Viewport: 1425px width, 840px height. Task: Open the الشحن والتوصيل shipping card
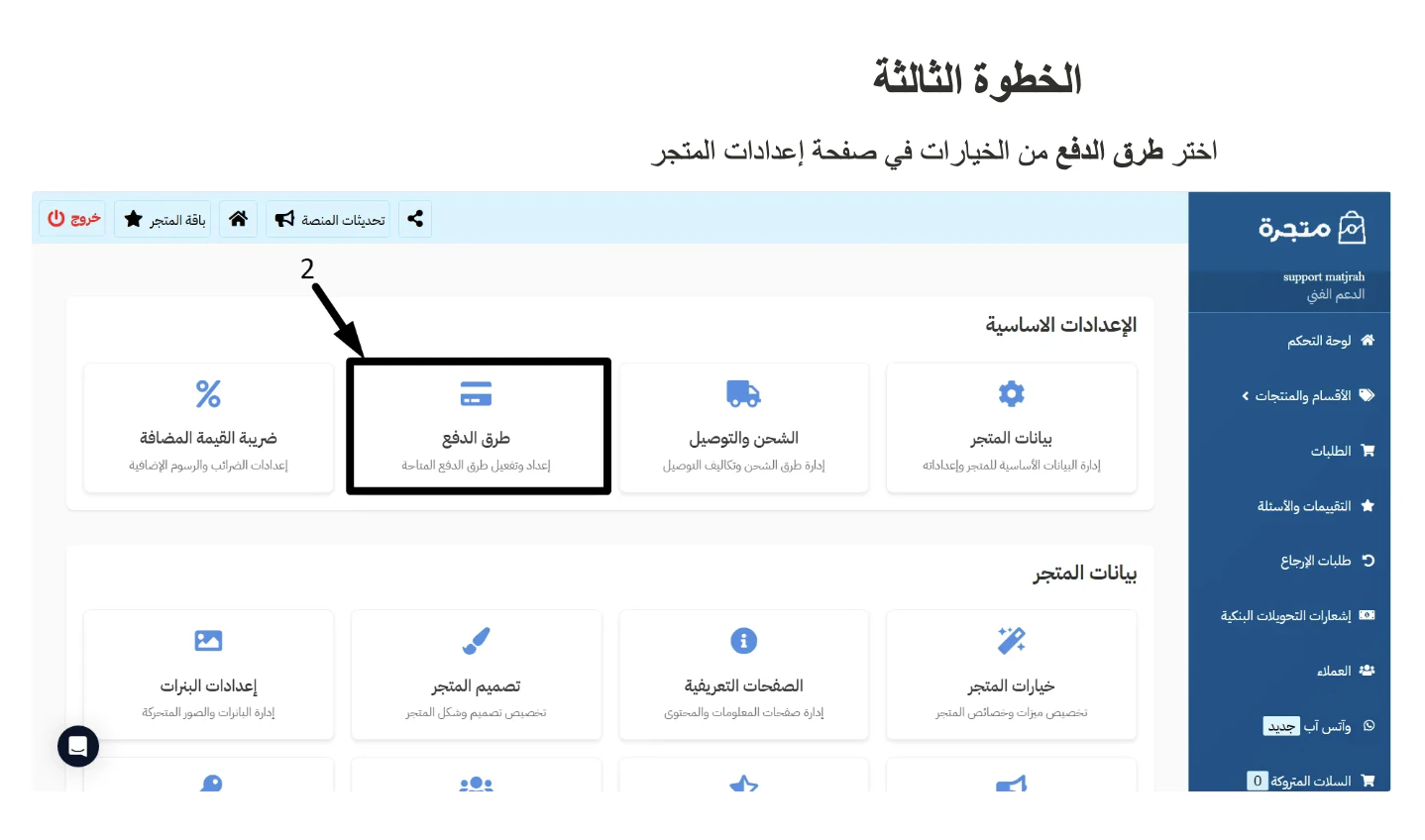coord(744,428)
